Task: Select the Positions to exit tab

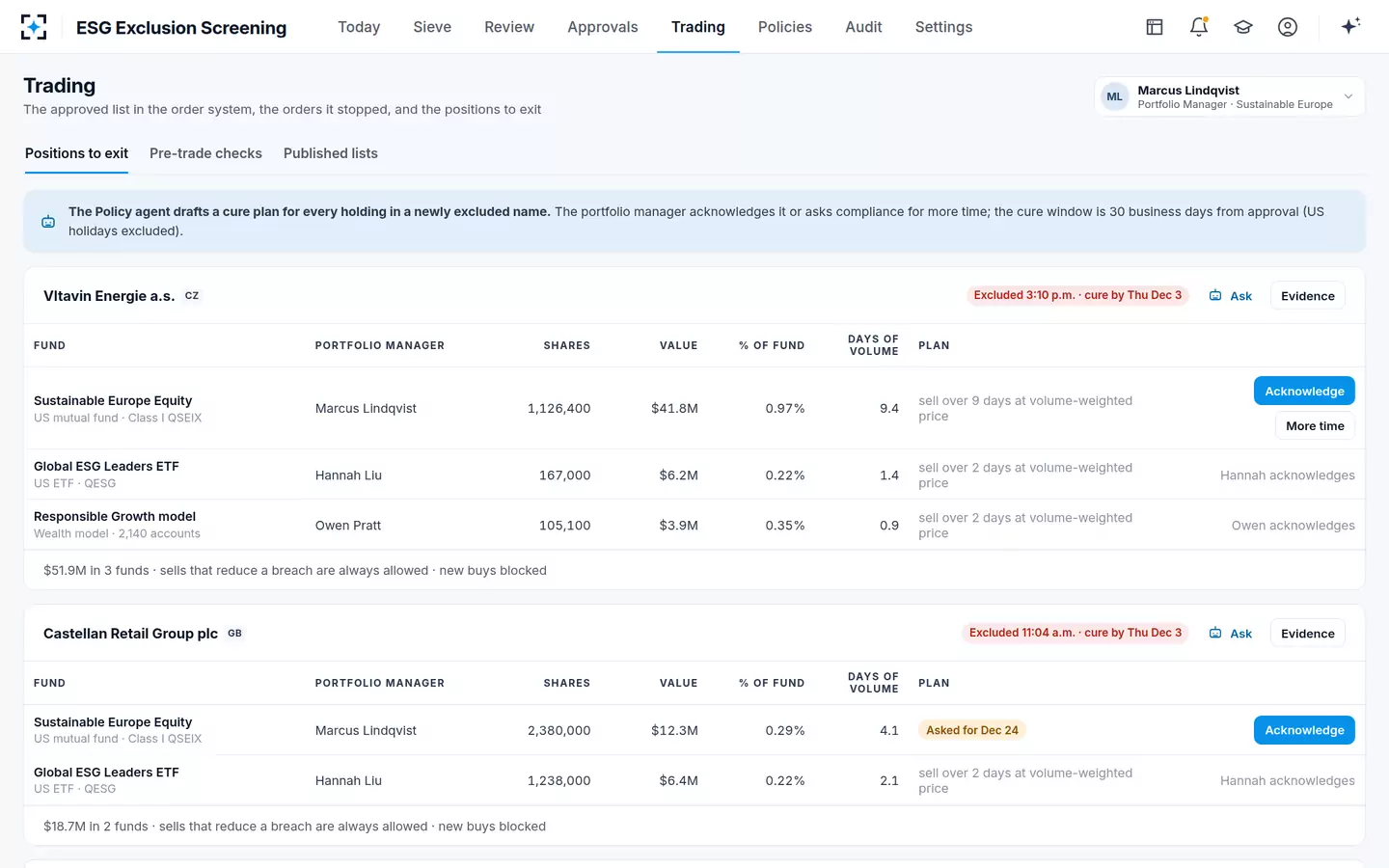Action: (x=76, y=153)
